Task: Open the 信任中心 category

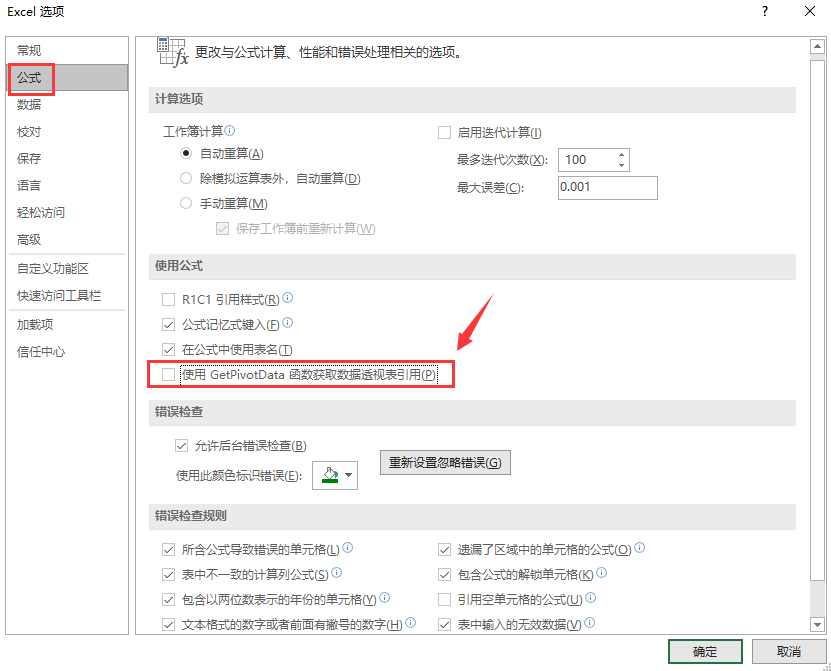Action: [x=67, y=351]
